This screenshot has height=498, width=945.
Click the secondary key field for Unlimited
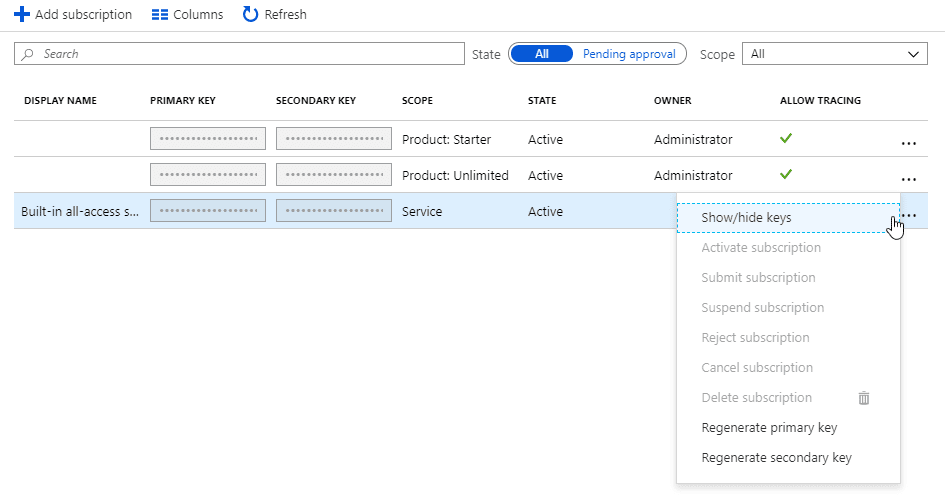coord(333,175)
